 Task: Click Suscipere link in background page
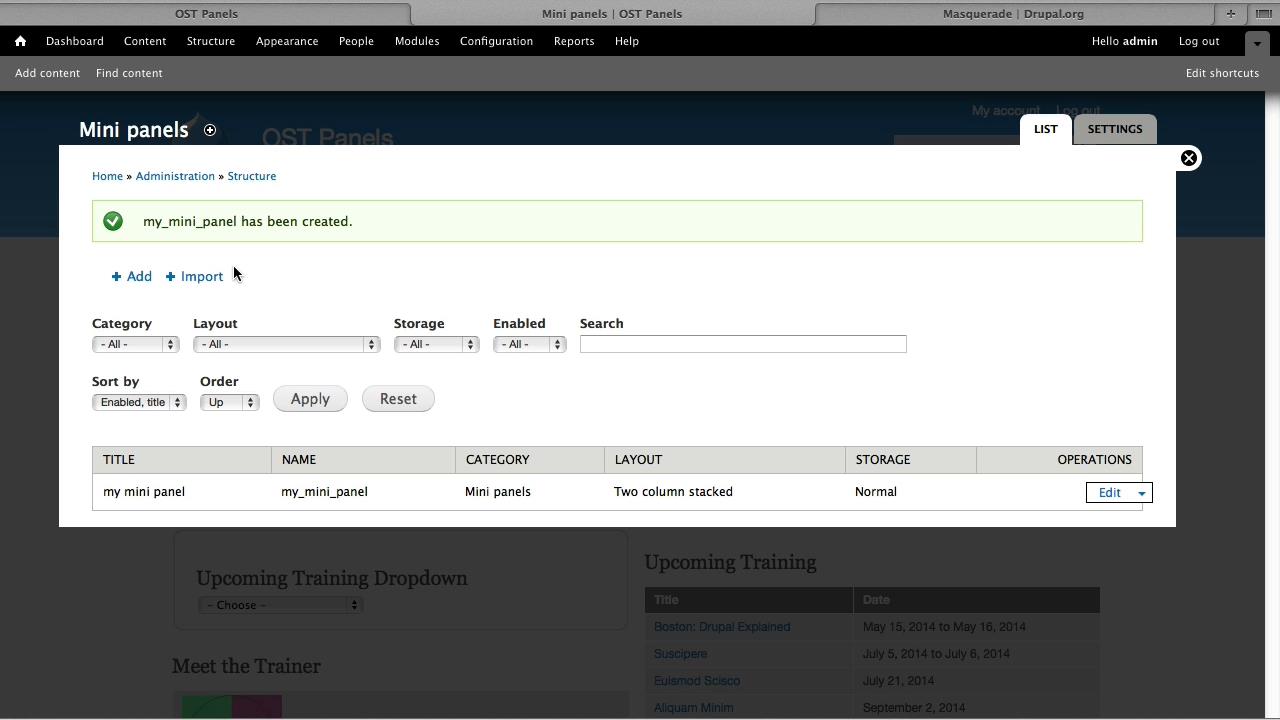click(x=680, y=654)
